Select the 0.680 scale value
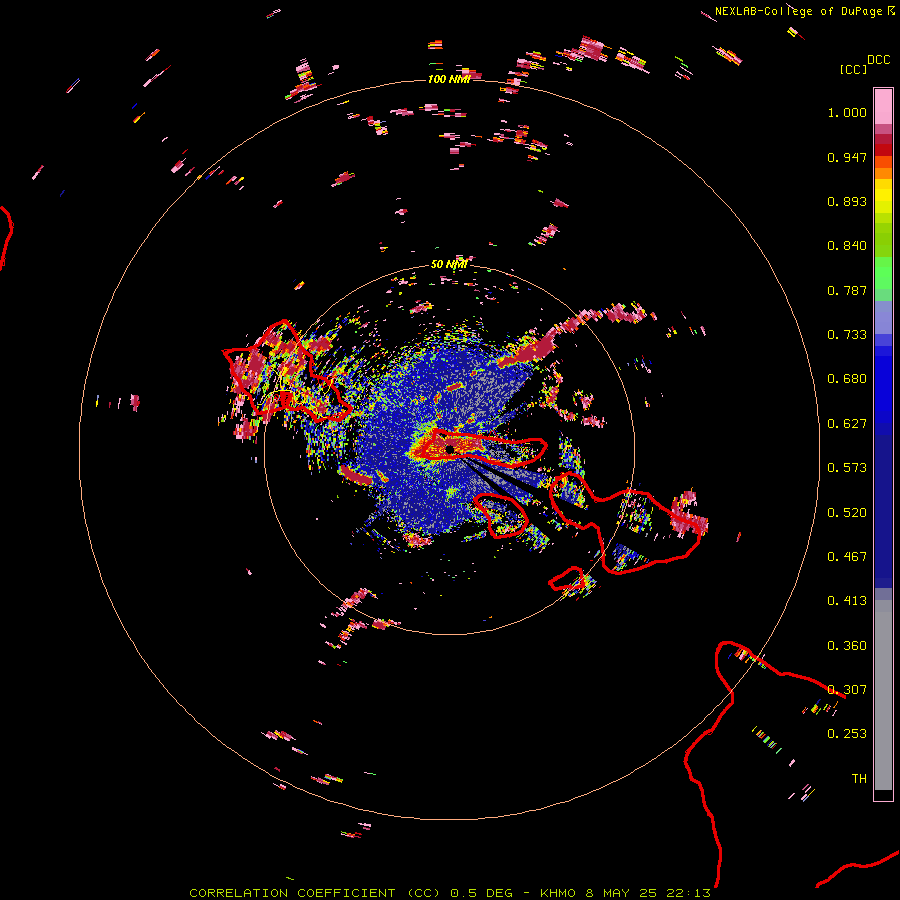The height and width of the screenshot is (900, 900). tap(847, 379)
